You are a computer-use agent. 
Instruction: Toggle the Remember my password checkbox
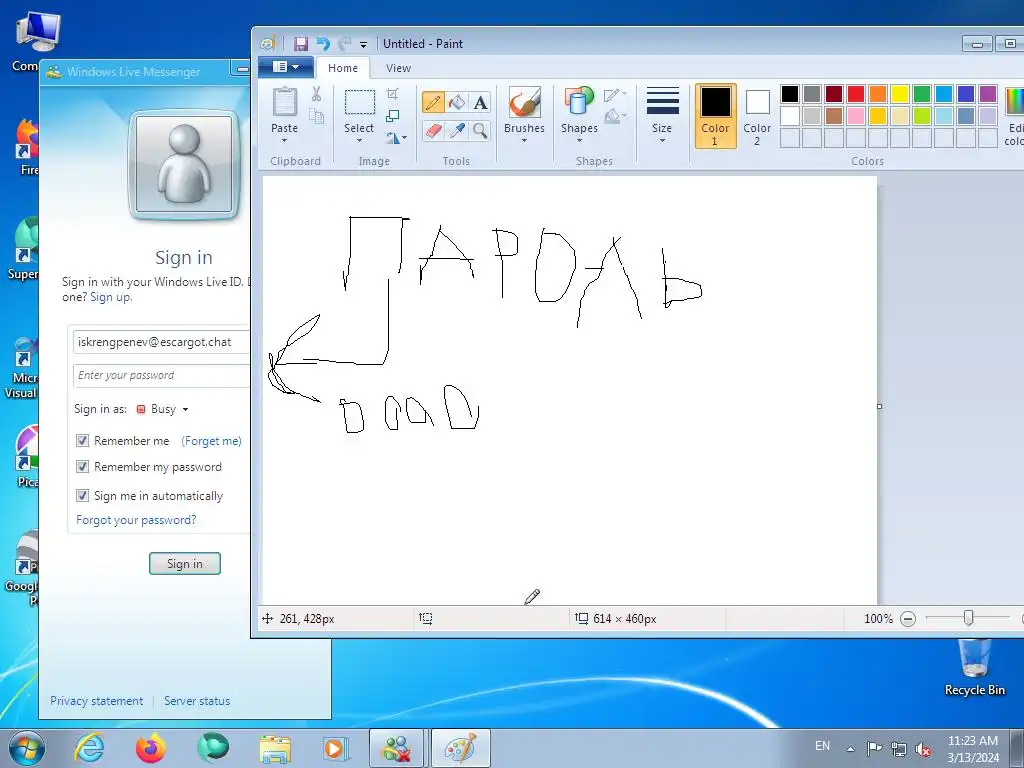pyautogui.click(x=82, y=467)
